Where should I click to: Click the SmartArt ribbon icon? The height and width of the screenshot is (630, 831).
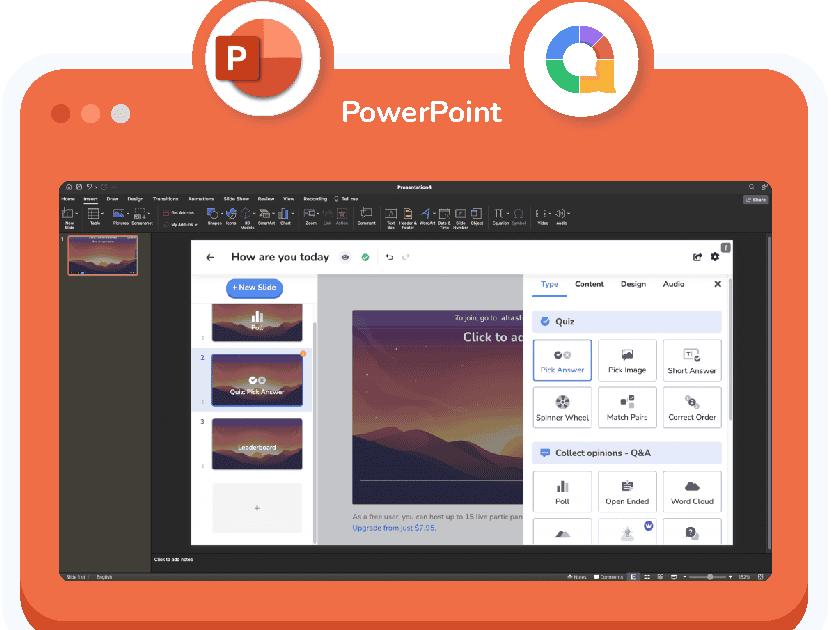coord(264,214)
